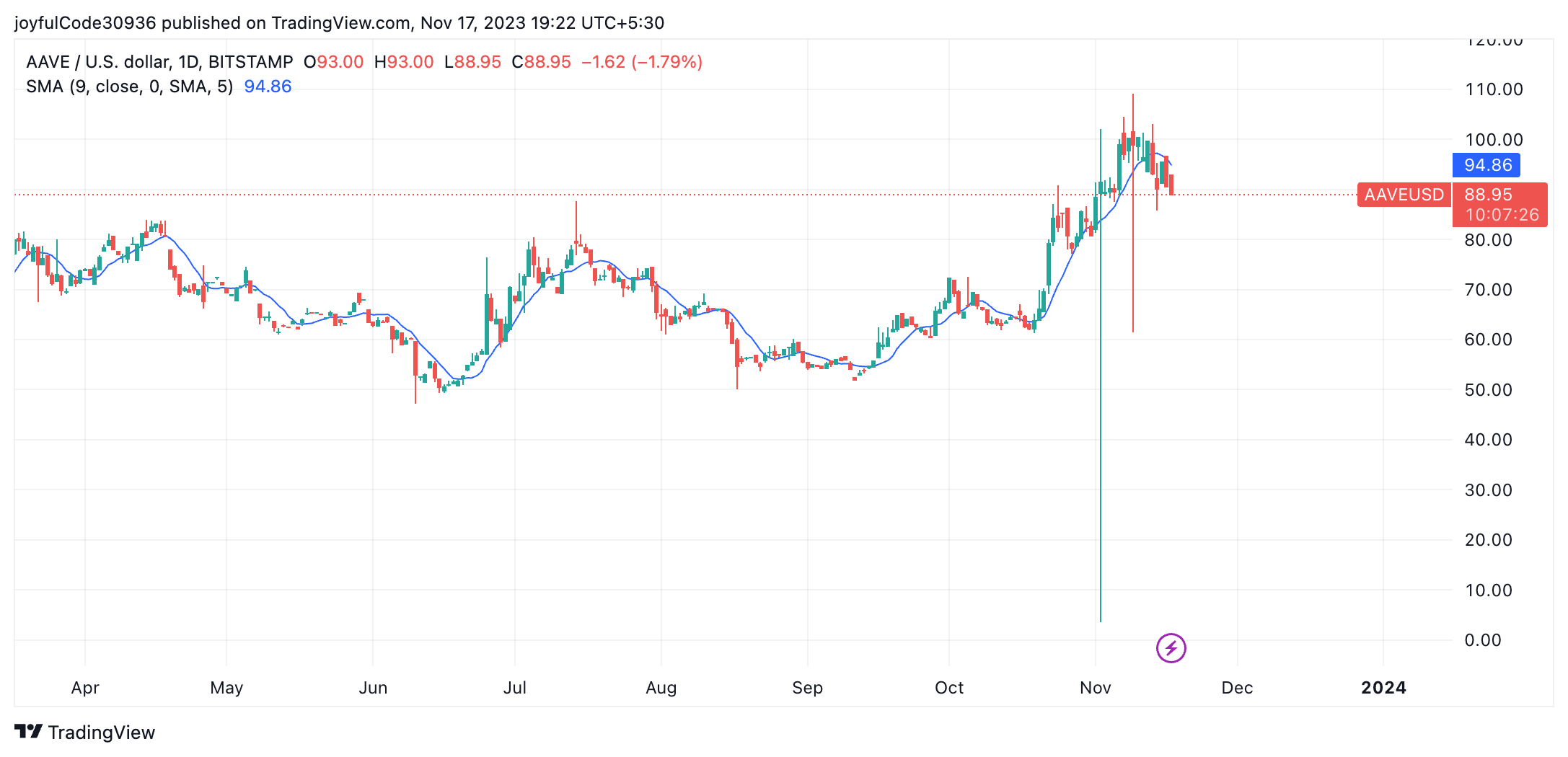Click the H93.00 high value

[404, 62]
